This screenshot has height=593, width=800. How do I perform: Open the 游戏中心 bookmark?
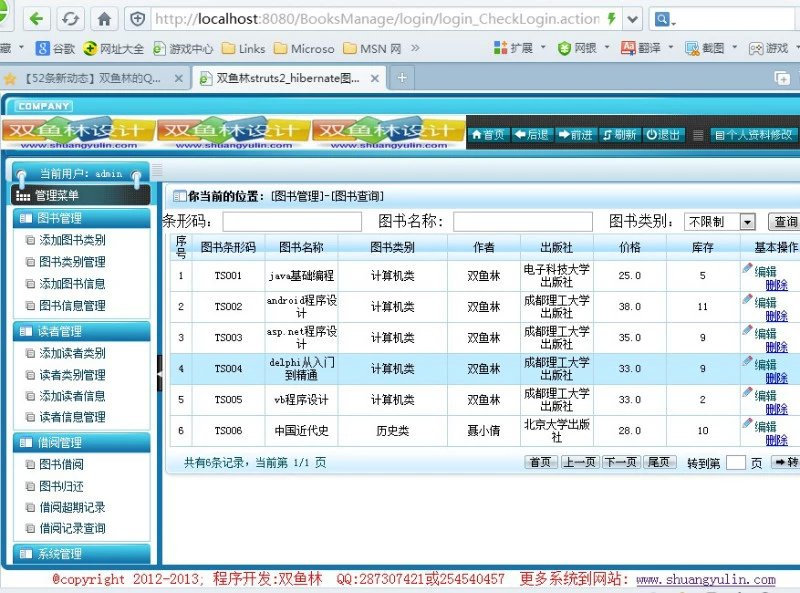(x=183, y=48)
